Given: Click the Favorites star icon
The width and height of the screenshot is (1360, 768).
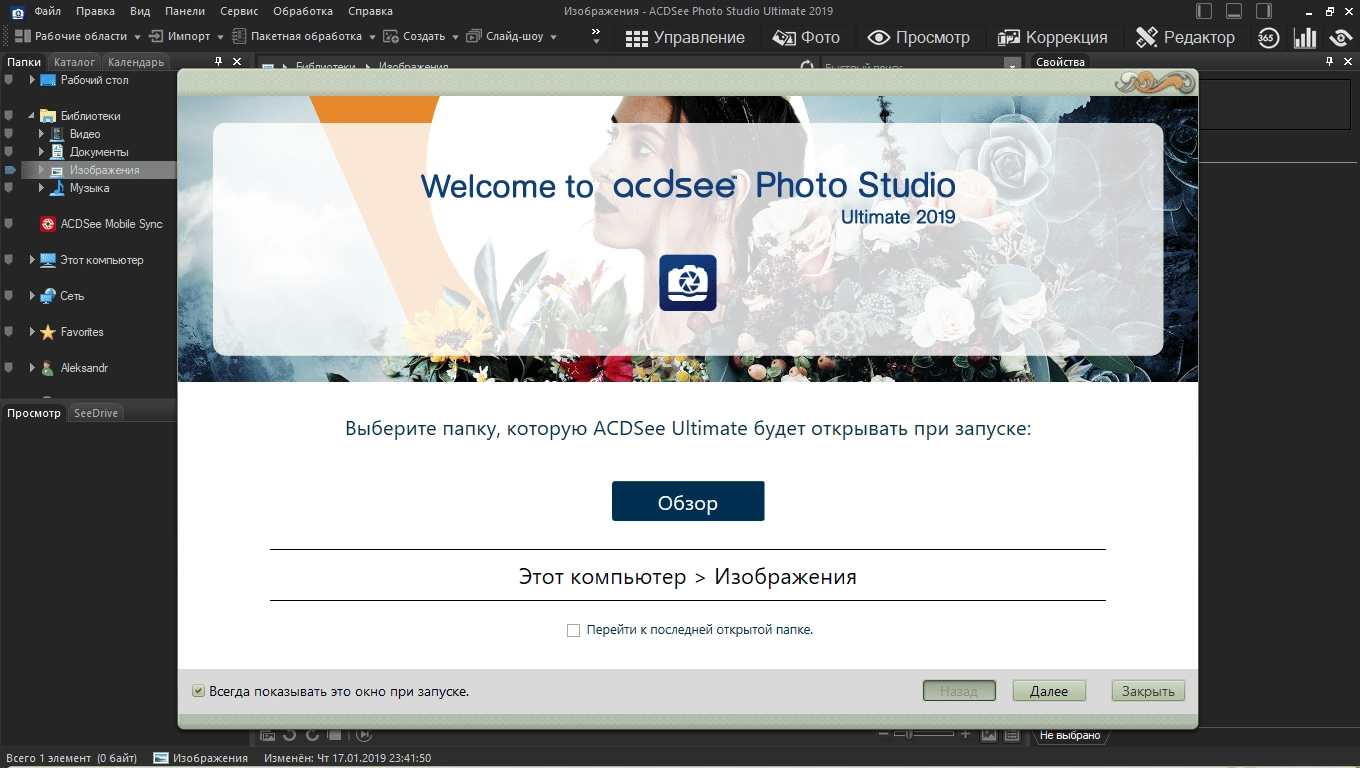Looking at the screenshot, I should click(48, 332).
